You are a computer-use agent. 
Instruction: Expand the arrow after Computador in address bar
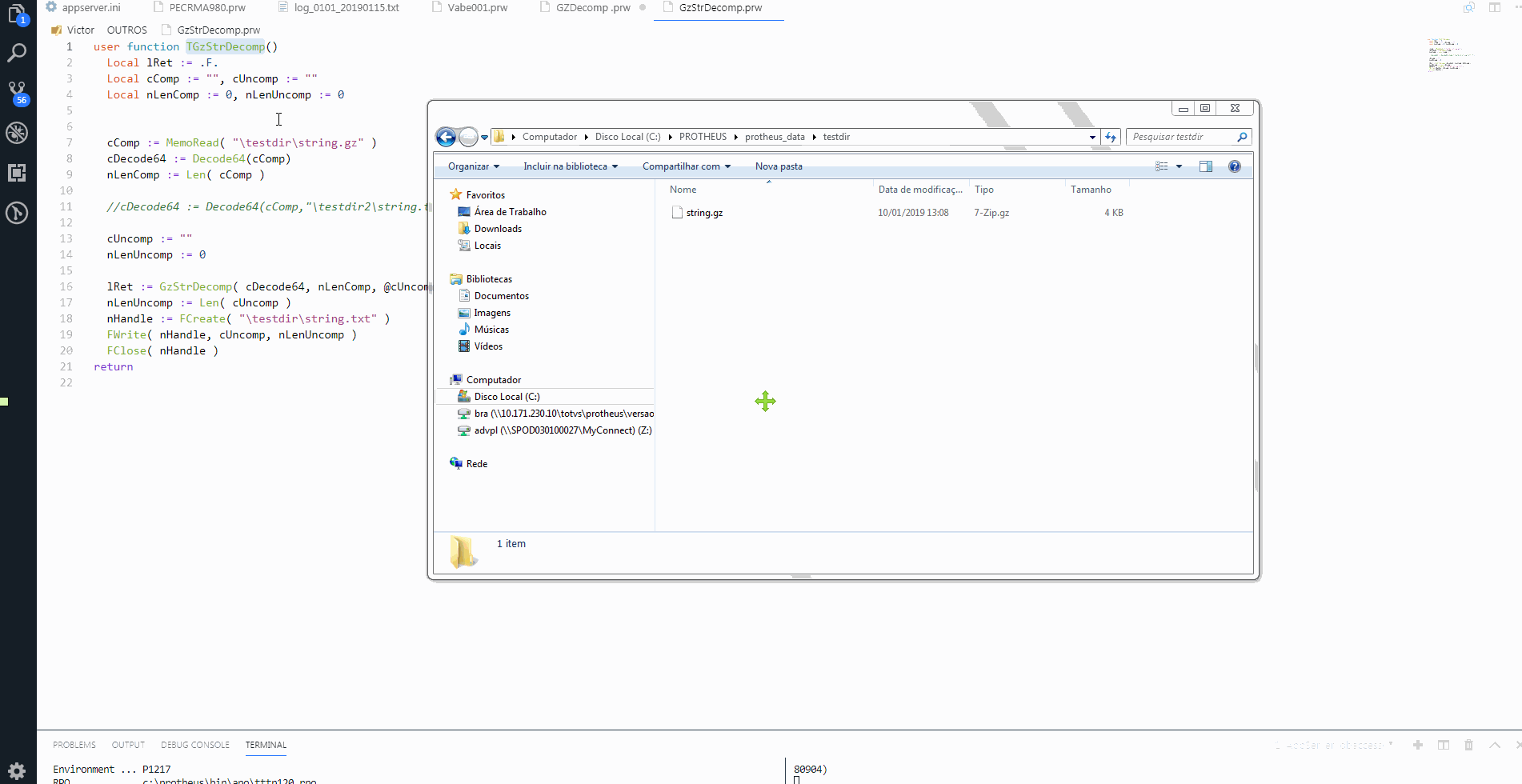tap(586, 137)
